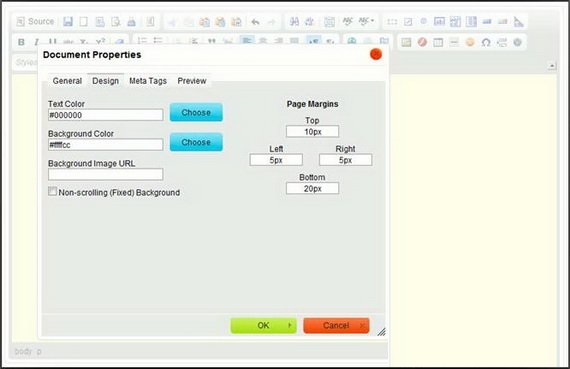Insert a Horizontal Line toolbar icon
The image size is (570, 369).
(x=454, y=42)
